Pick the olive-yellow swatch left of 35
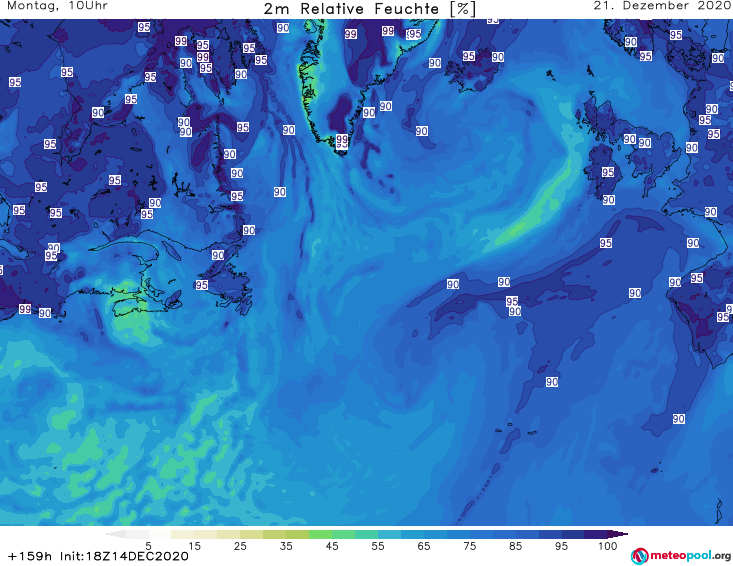The image size is (733, 566). click(x=274, y=534)
